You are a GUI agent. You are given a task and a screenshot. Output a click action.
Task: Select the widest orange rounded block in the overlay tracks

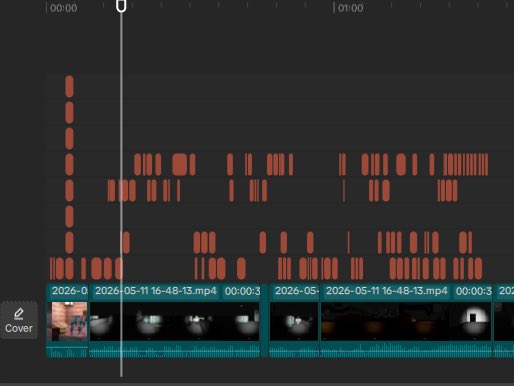click(x=179, y=164)
